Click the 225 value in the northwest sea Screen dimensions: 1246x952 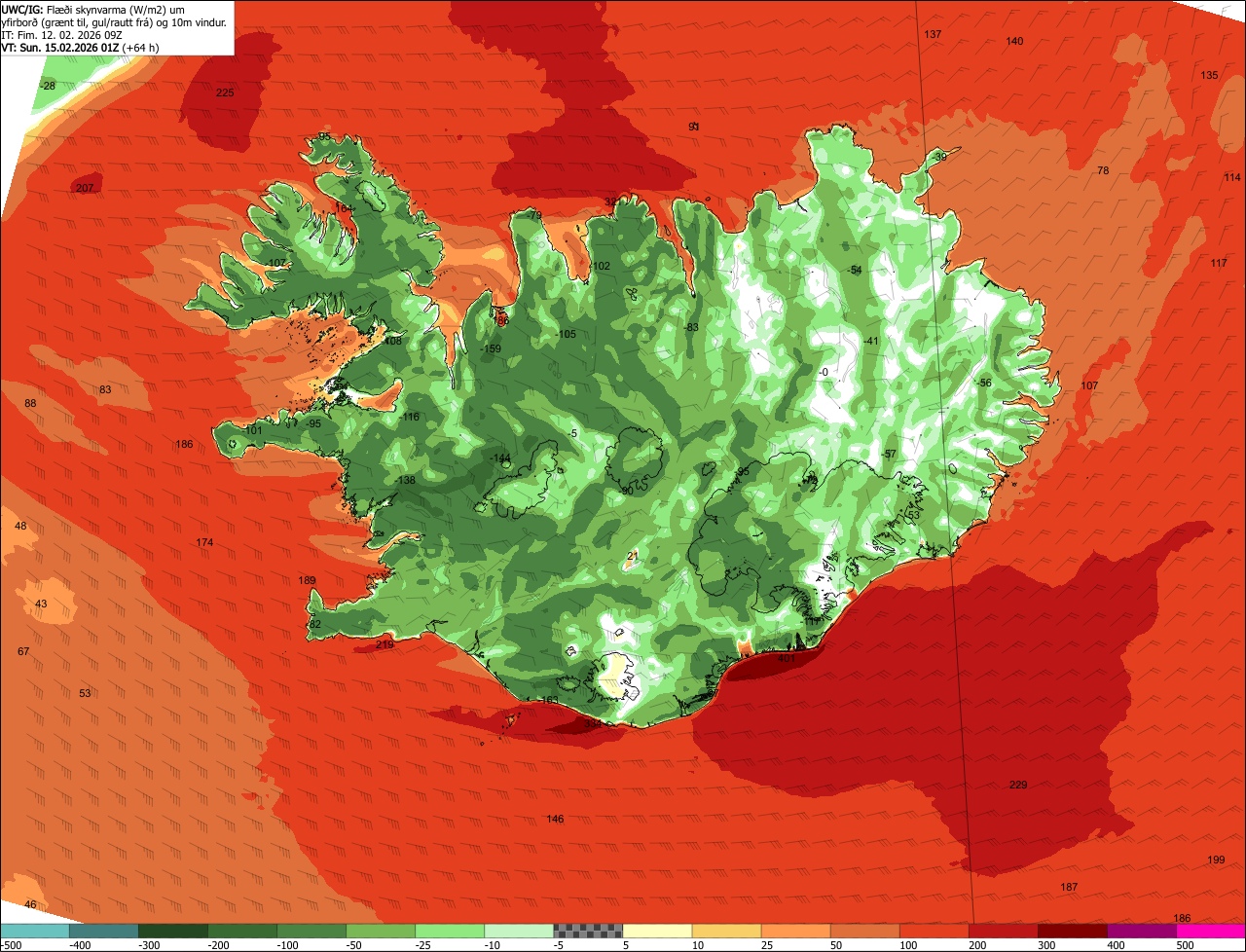[225, 92]
